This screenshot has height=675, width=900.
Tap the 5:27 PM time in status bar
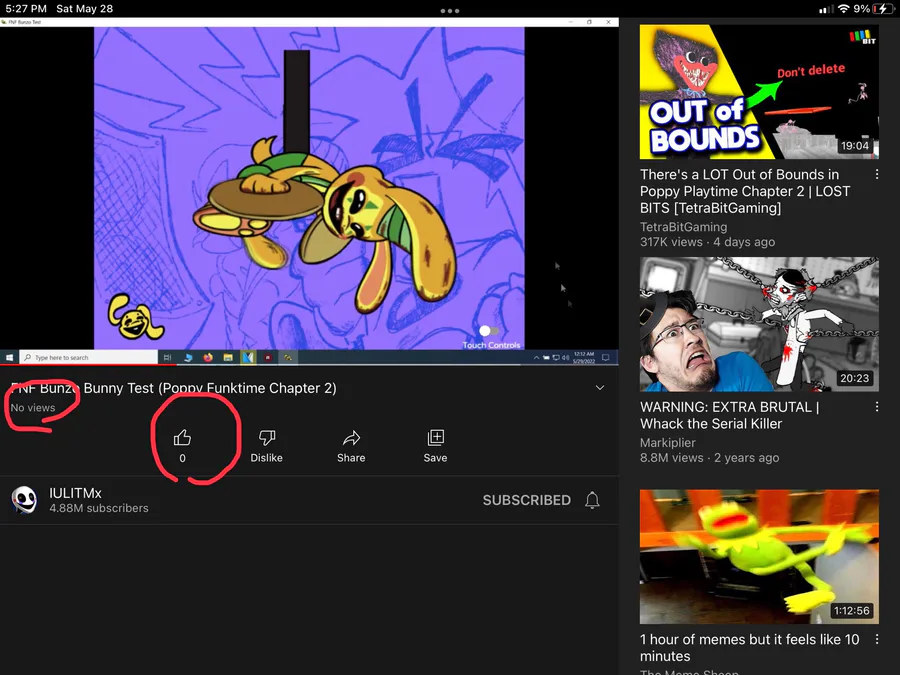coord(26,9)
